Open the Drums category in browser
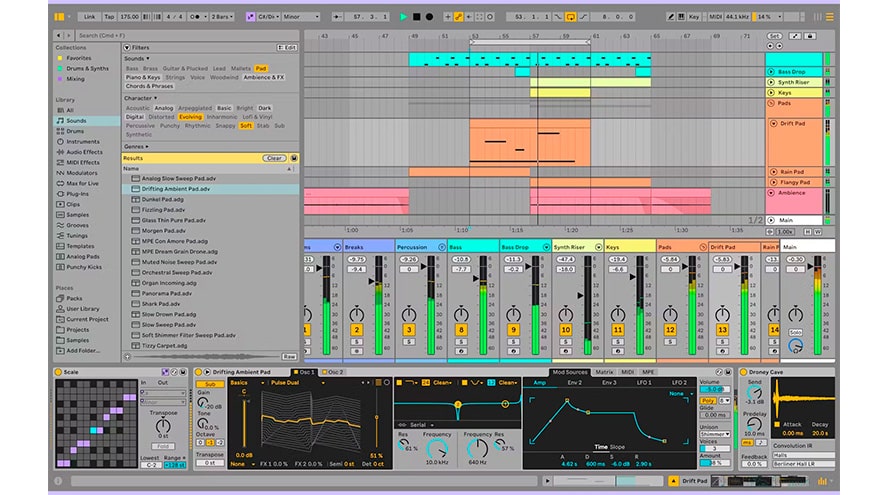The width and height of the screenshot is (888, 495). (75, 131)
